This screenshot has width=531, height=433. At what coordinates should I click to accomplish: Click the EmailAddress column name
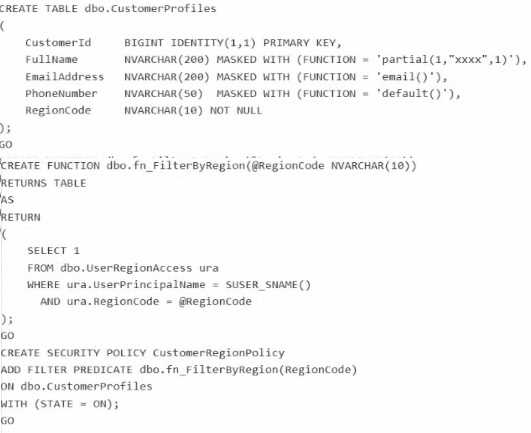tap(65, 77)
